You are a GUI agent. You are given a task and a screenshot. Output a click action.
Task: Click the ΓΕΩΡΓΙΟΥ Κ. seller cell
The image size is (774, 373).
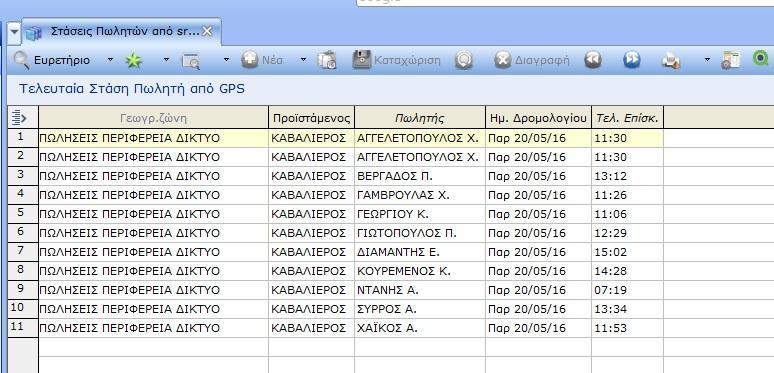[420, 214]
